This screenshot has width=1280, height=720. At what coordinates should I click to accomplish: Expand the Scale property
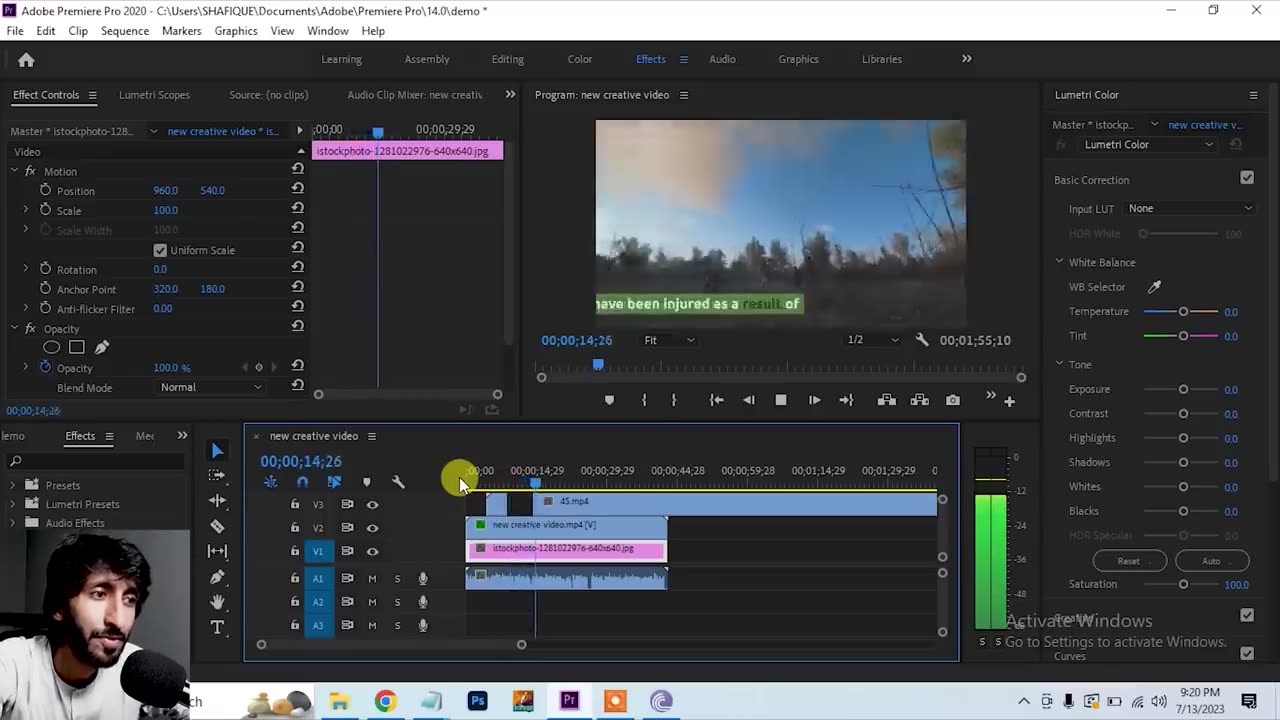tap(26, 210)
